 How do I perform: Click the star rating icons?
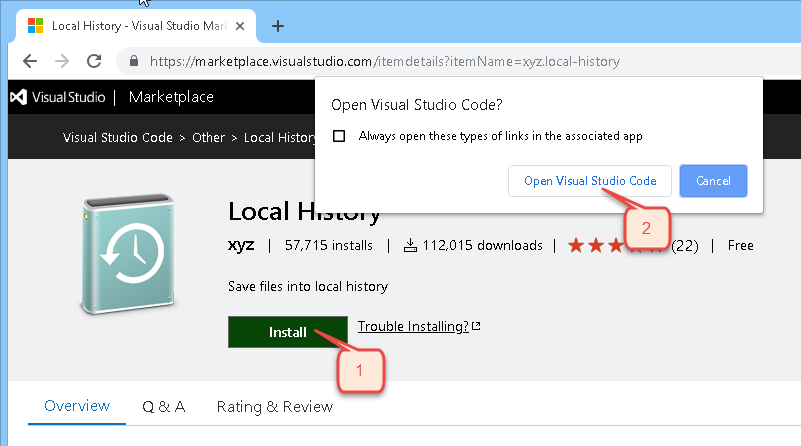[x=614, y=245]
